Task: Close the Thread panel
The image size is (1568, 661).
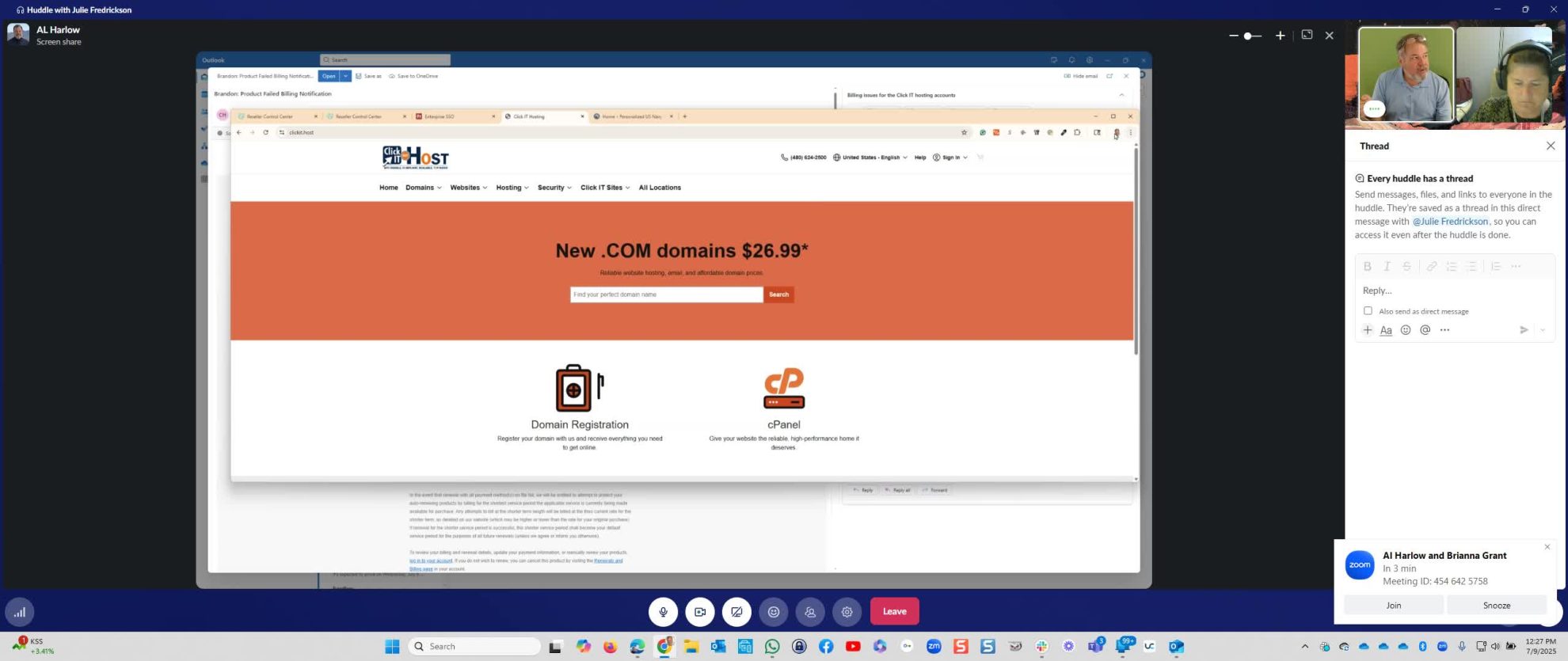Action: point(1551,146)
